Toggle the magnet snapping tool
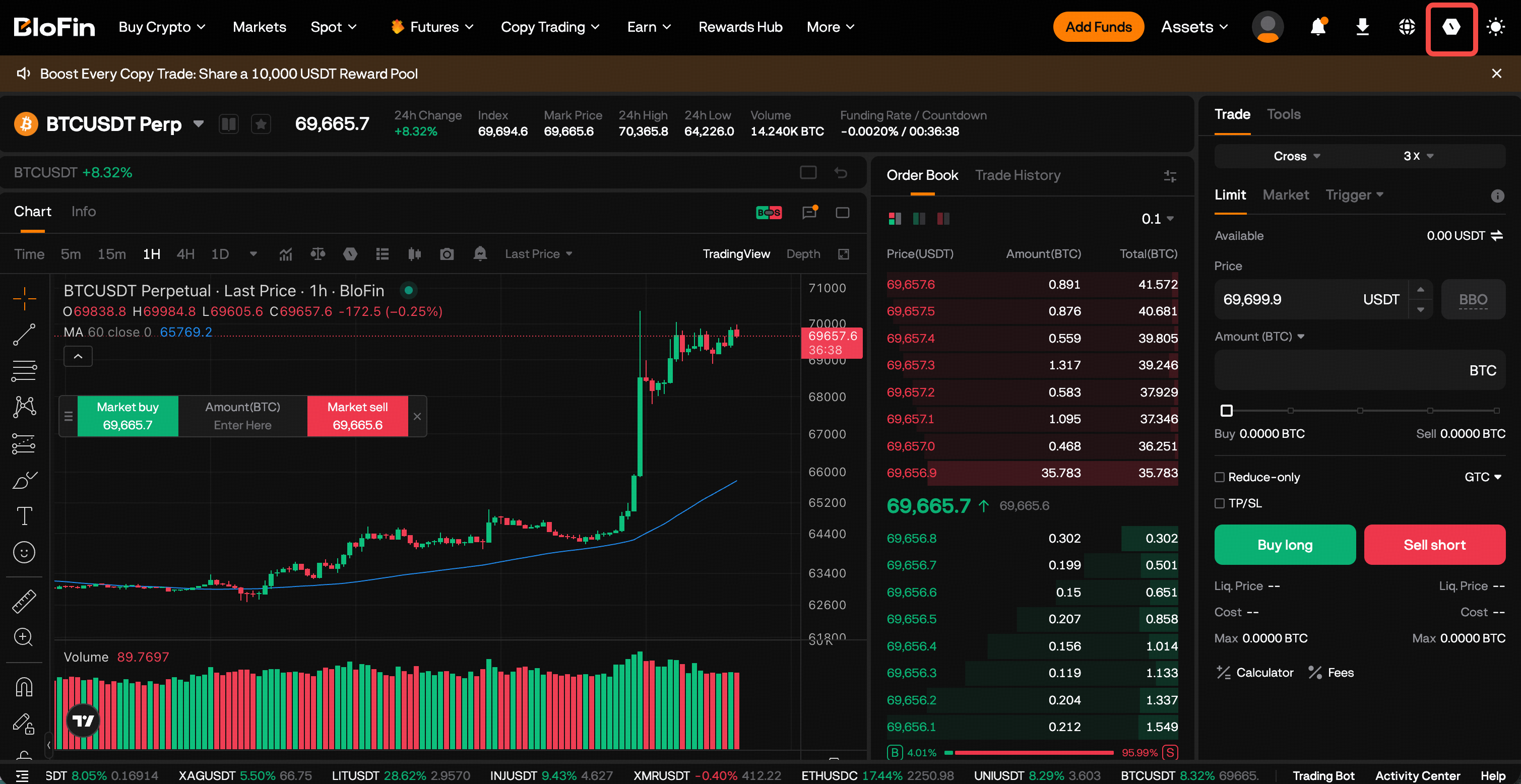The image size is (1521, 784). 24,686
